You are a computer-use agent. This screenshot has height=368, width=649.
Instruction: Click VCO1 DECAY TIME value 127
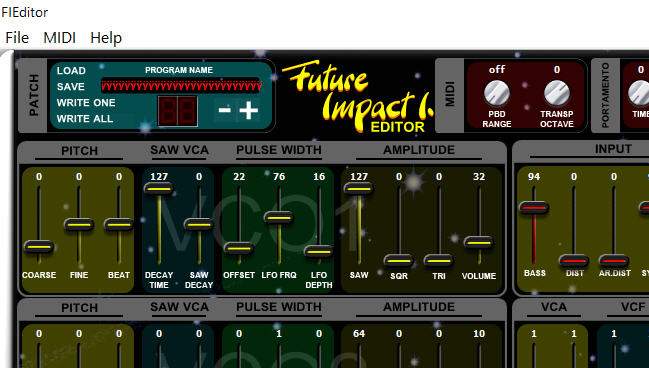point(159,177)
